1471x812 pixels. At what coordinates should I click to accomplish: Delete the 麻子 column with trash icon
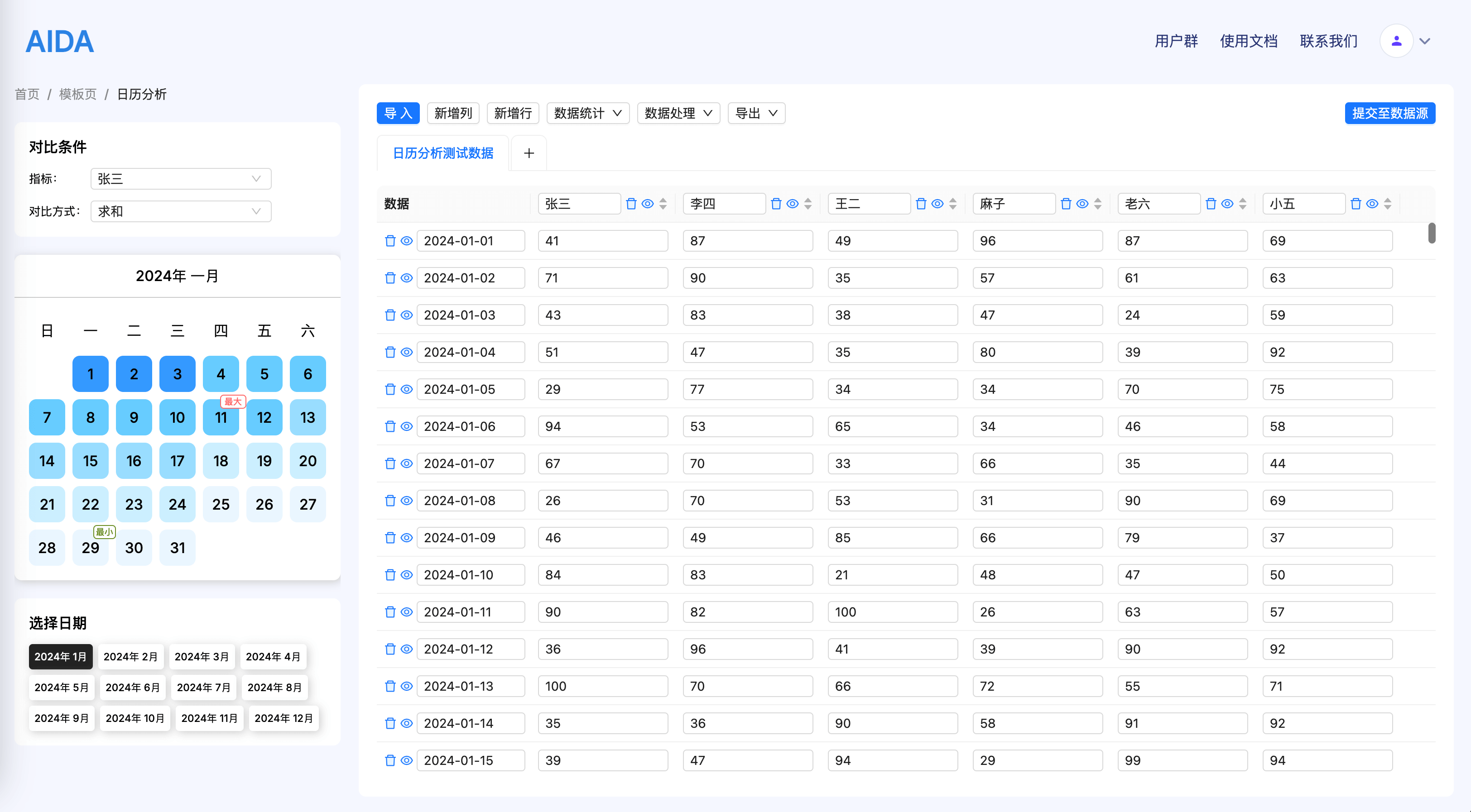point(1066,204)
